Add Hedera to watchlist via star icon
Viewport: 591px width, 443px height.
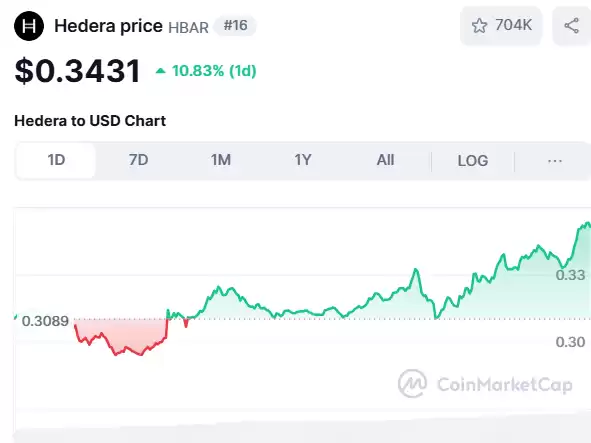[x=479, y=26]
